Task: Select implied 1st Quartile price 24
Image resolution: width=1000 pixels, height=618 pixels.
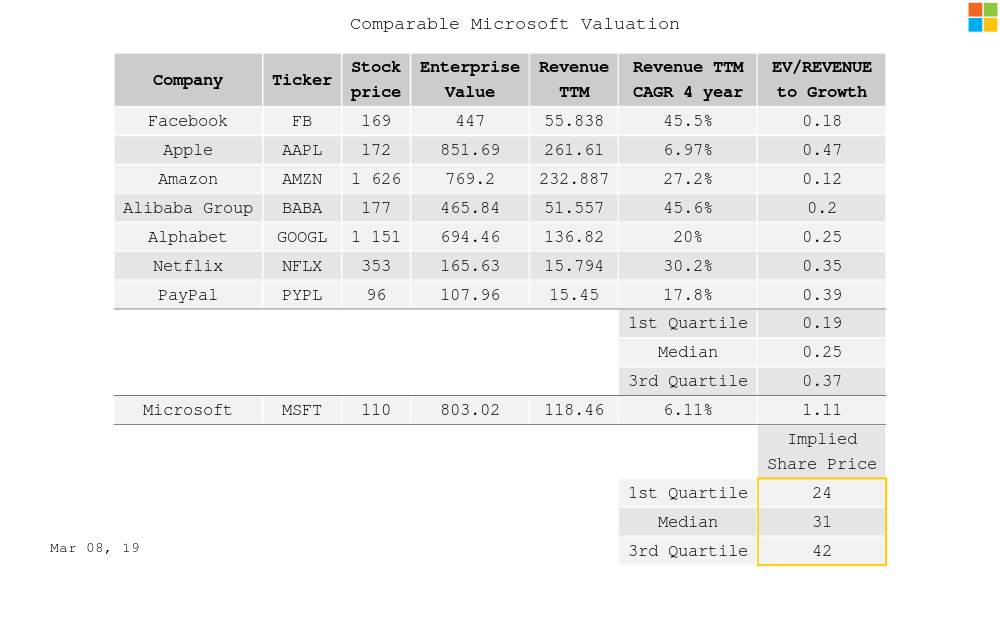Action: click(x=821, y=493)
